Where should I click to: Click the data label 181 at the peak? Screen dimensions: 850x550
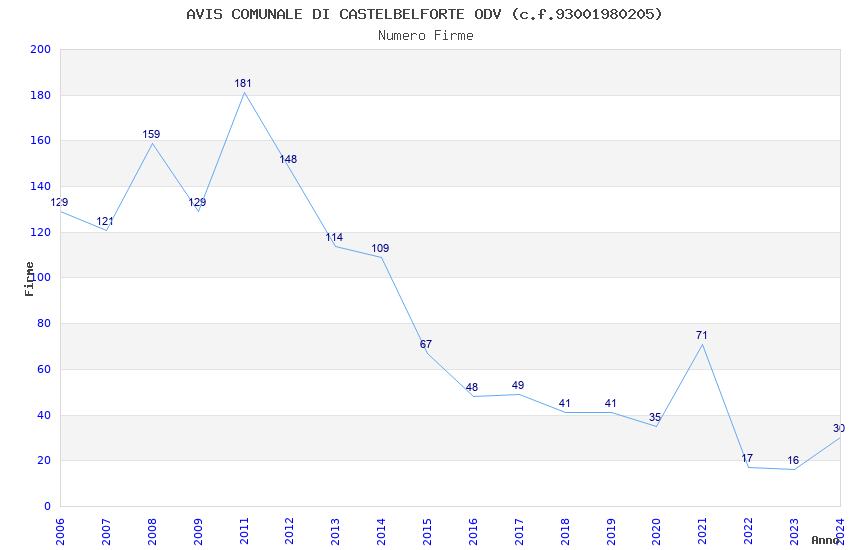(x=243, y=83)
